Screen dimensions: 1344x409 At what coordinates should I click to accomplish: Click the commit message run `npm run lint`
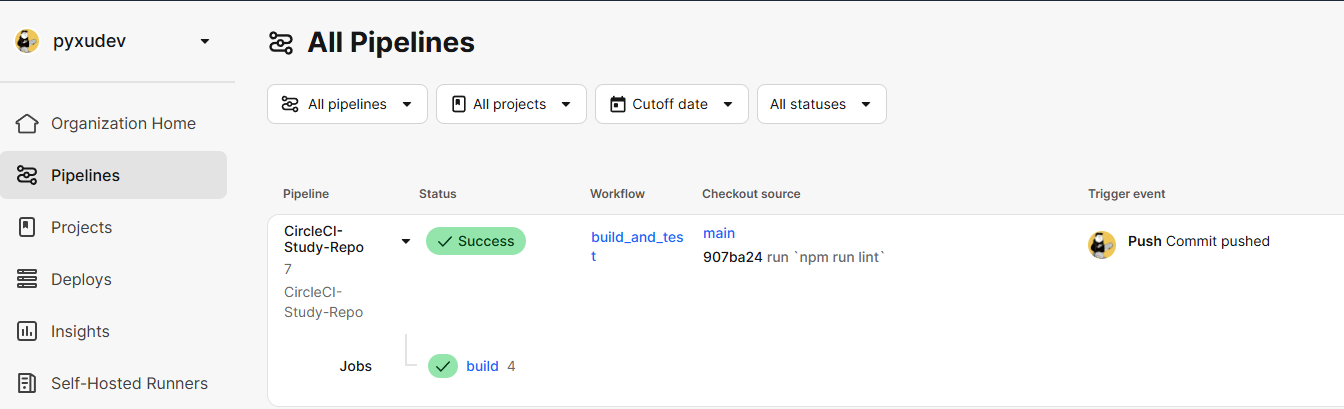click(x=827, y=257)
